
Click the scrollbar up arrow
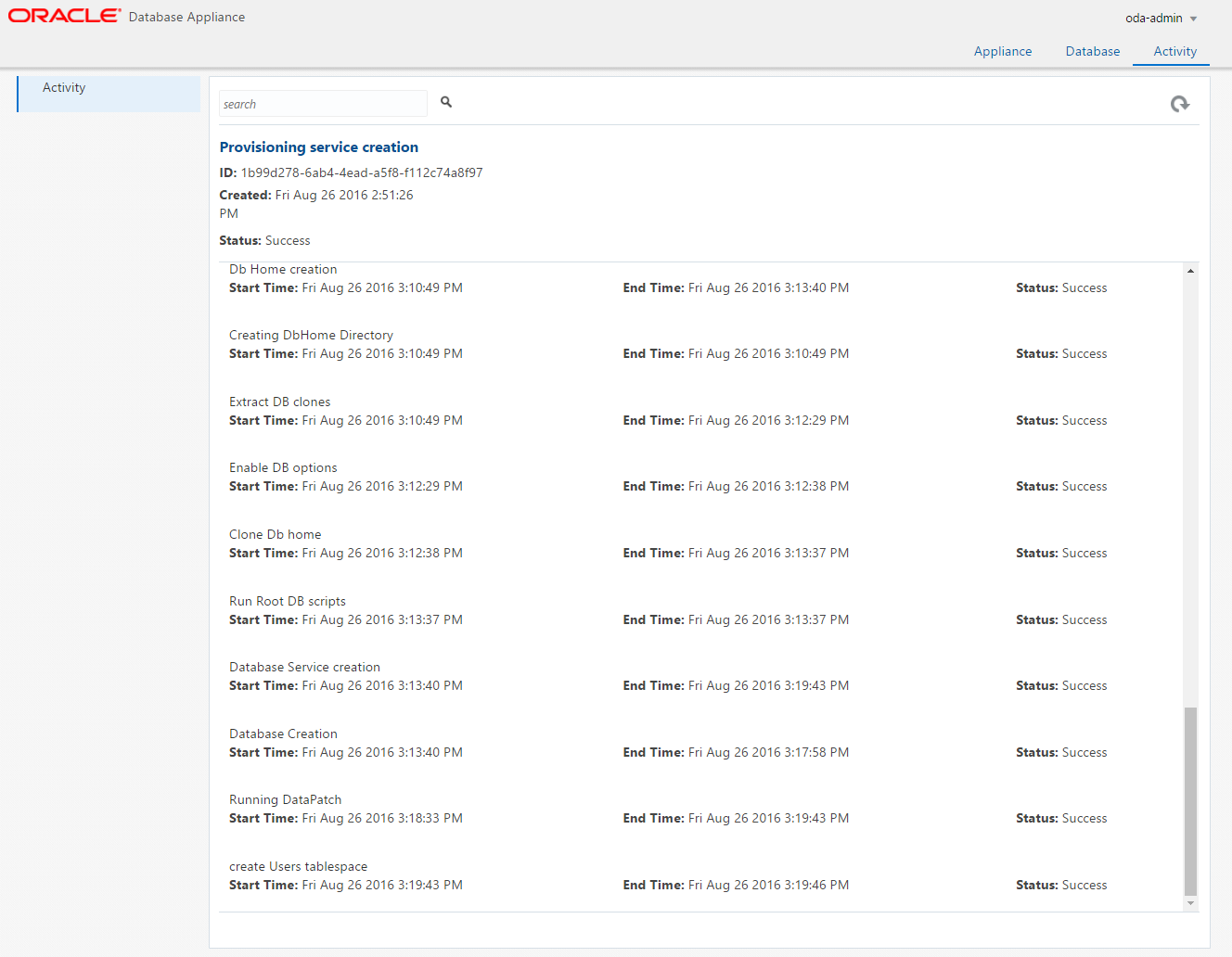coord(1190,271)
